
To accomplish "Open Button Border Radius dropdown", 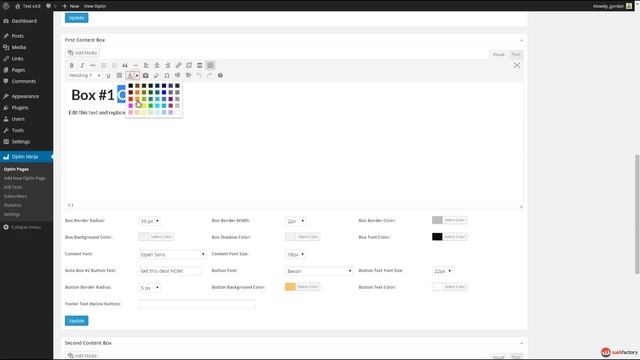I will (149, 288).
